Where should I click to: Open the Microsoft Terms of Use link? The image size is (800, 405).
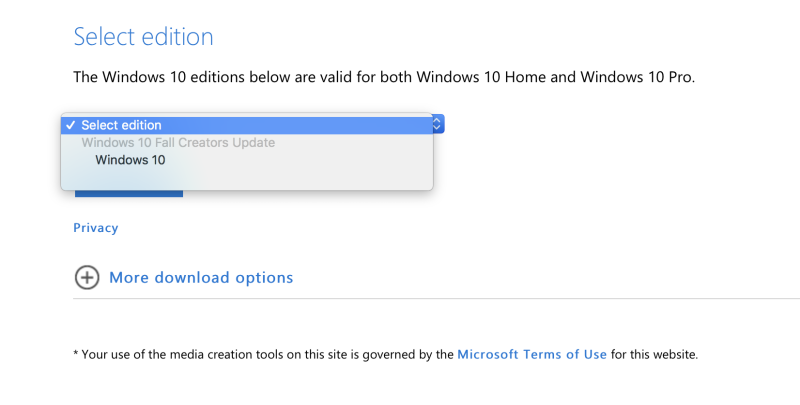(x=532, y=354)
